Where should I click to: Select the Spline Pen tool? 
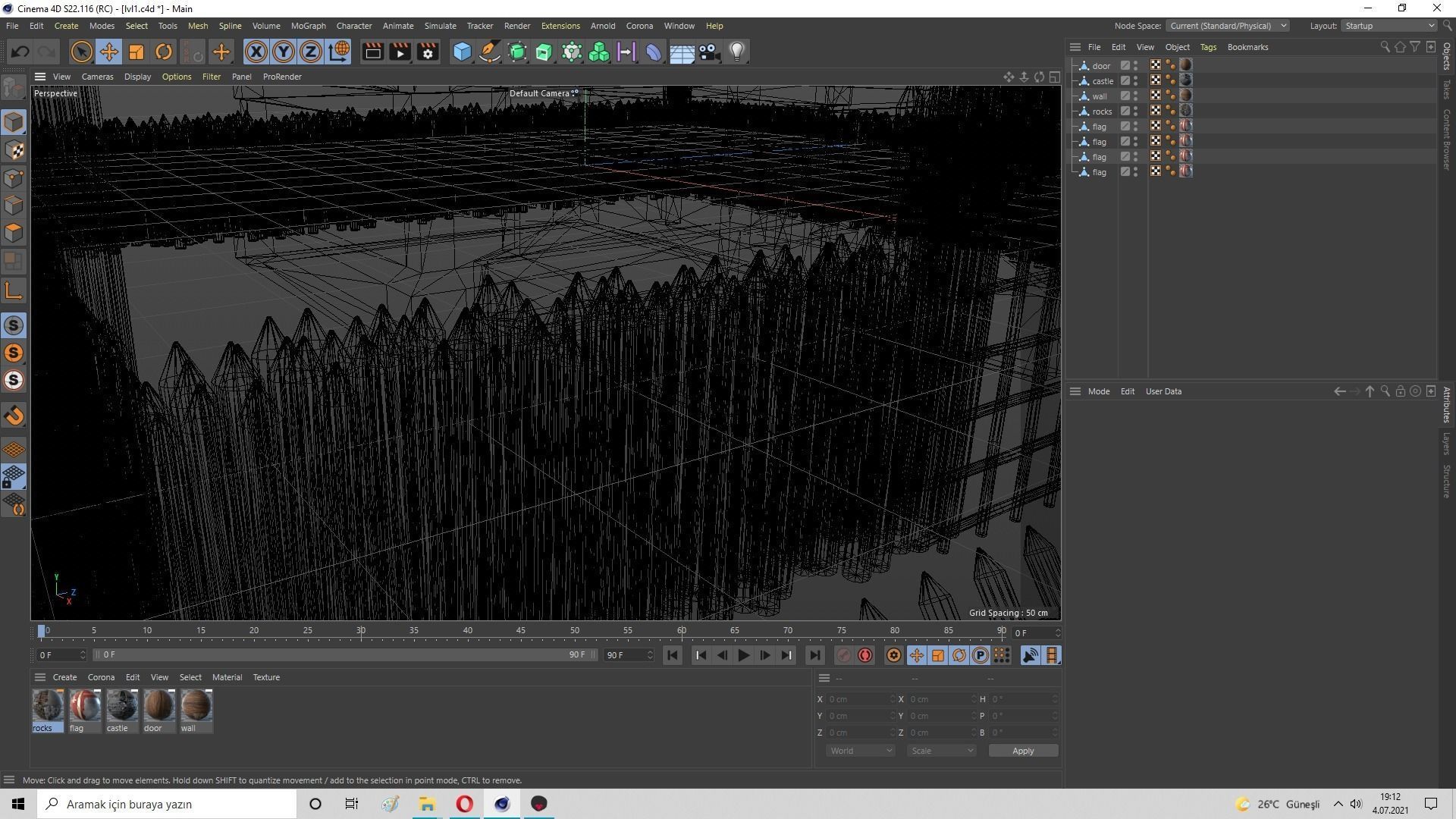[x=490, y=52]
